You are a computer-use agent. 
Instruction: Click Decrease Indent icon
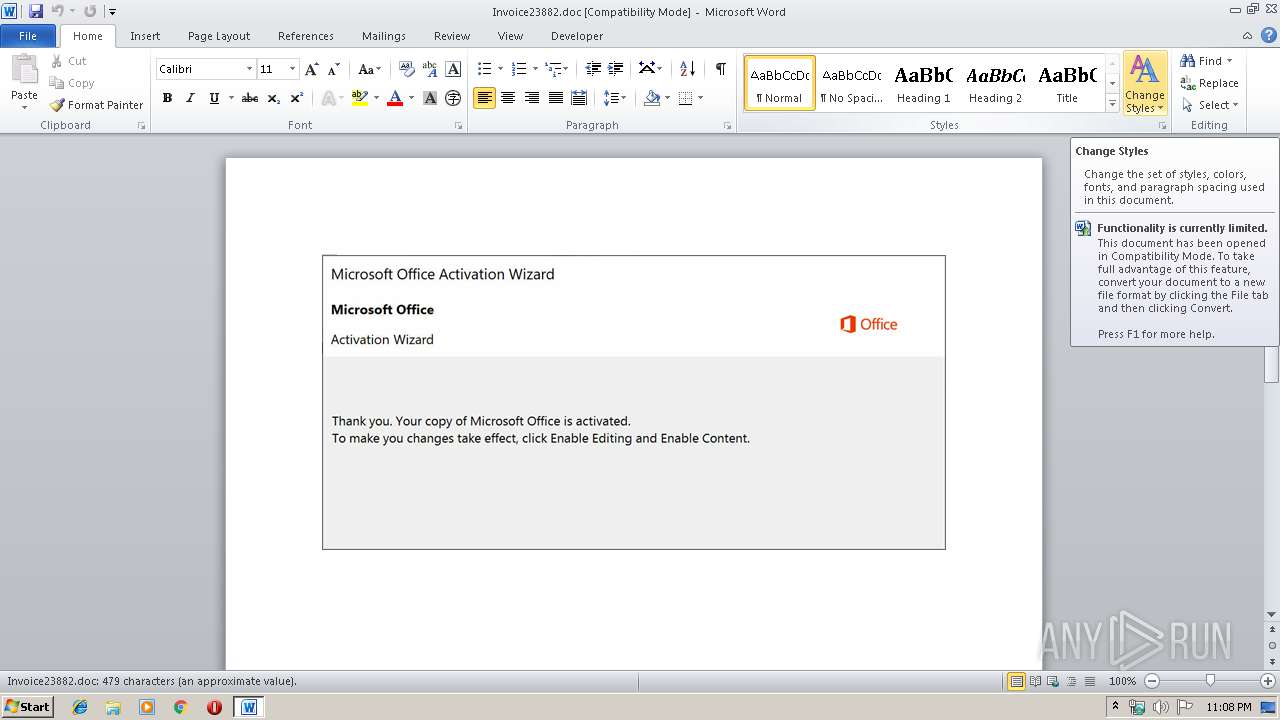pyautogui.click(x=593, y=69)
